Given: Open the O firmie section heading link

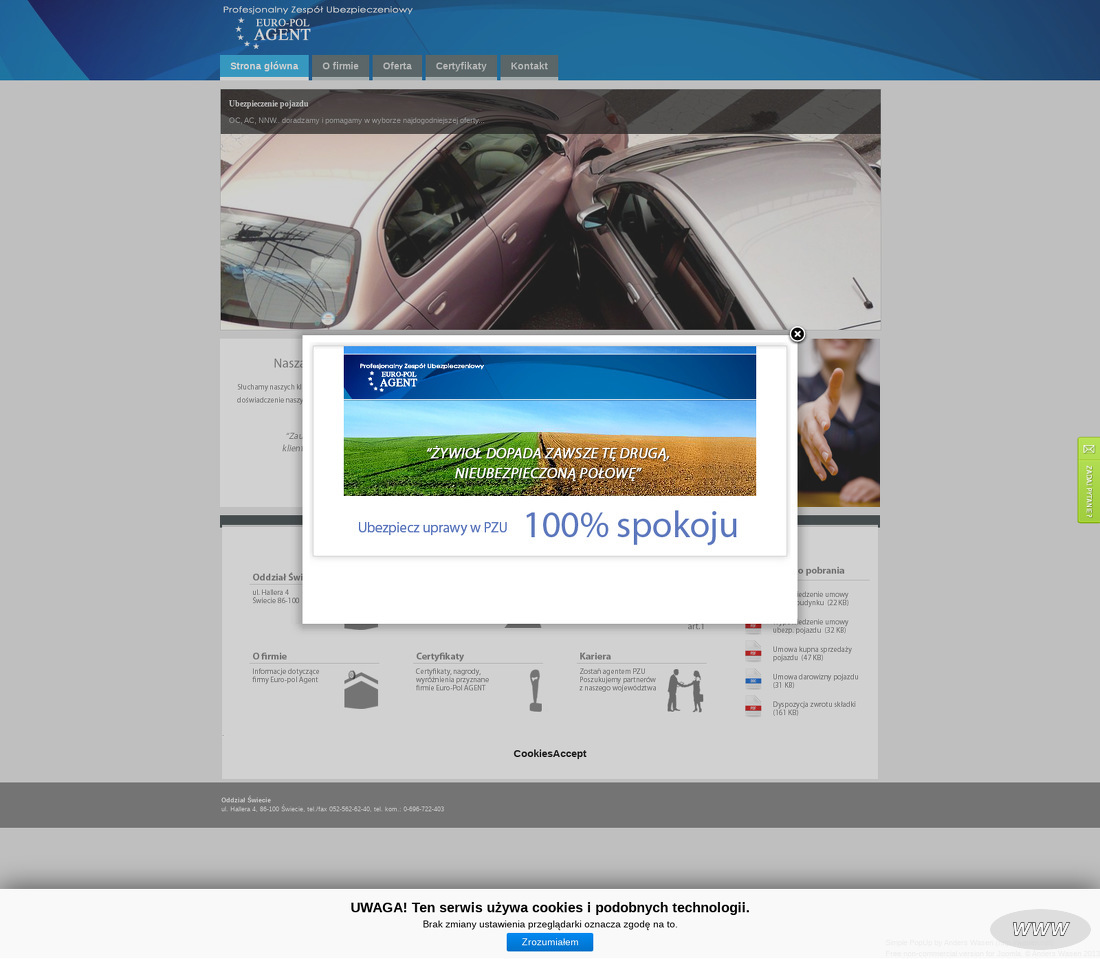Looking at the screenshot, I should point(269,657).
